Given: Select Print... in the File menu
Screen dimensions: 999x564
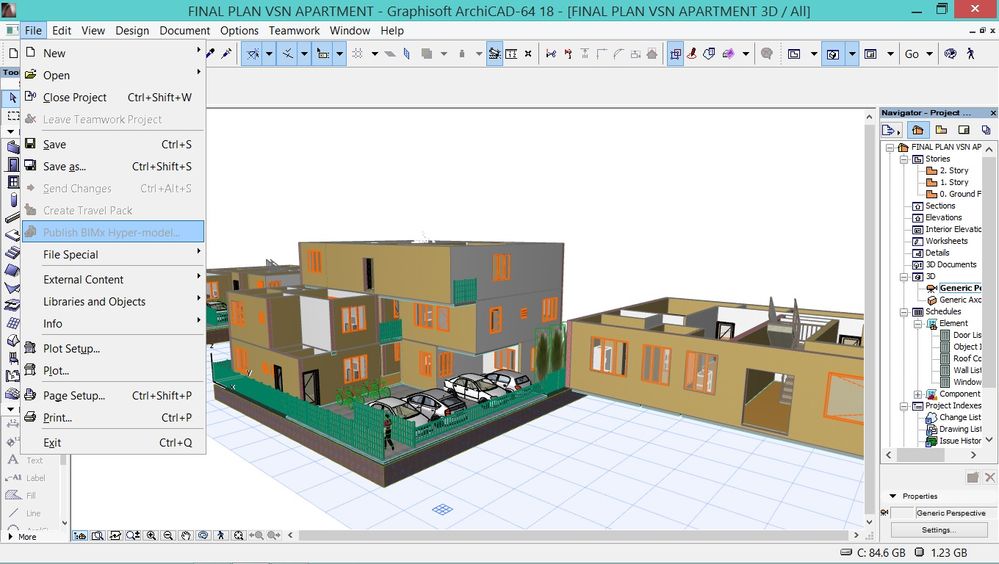Looking at the screenshot, I should click(x=57, y=418).
